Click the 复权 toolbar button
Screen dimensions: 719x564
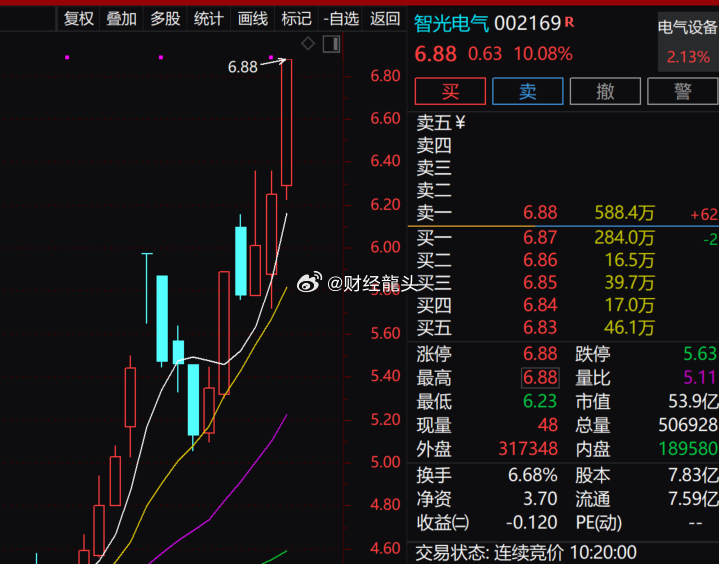click(78, 19)
